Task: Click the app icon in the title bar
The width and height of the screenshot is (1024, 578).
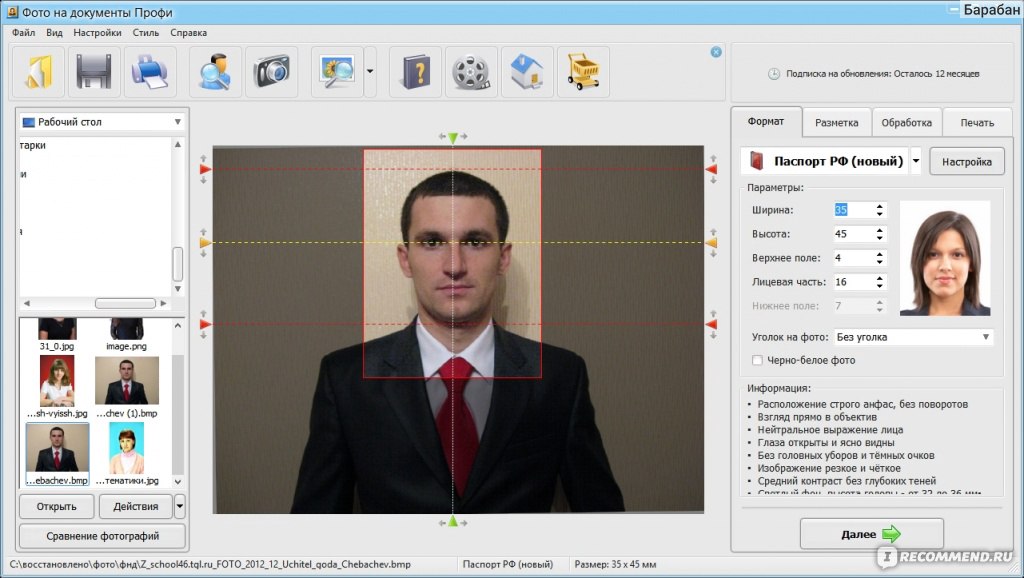Action: (12, 12)
